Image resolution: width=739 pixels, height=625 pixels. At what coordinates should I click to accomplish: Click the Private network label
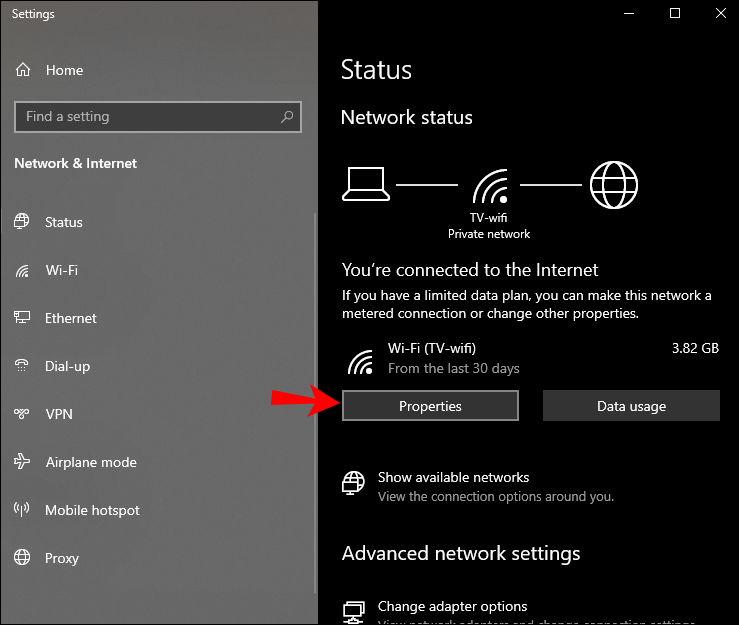point(489,234)
